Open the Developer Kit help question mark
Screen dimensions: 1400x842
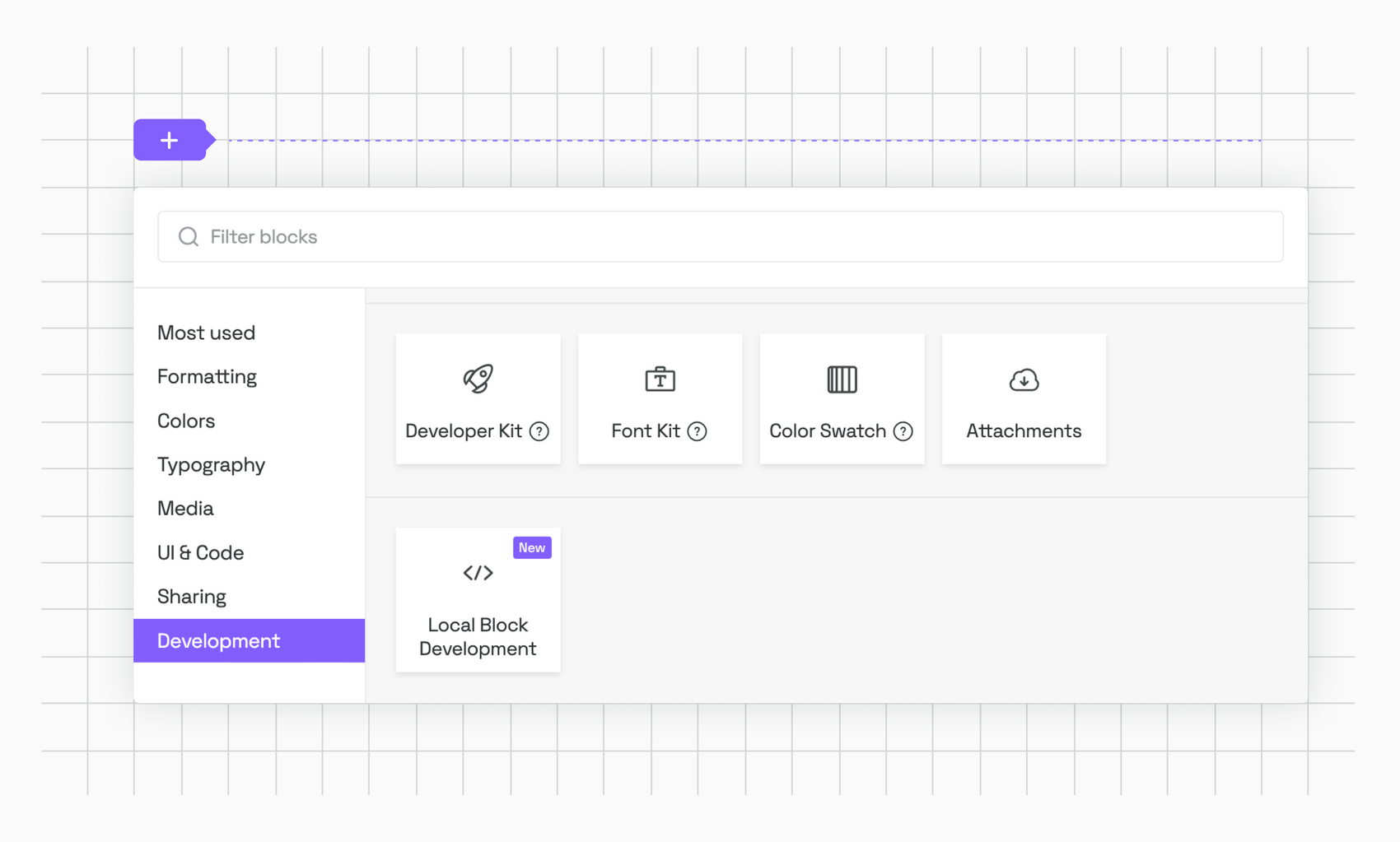(x=540, y=431)
